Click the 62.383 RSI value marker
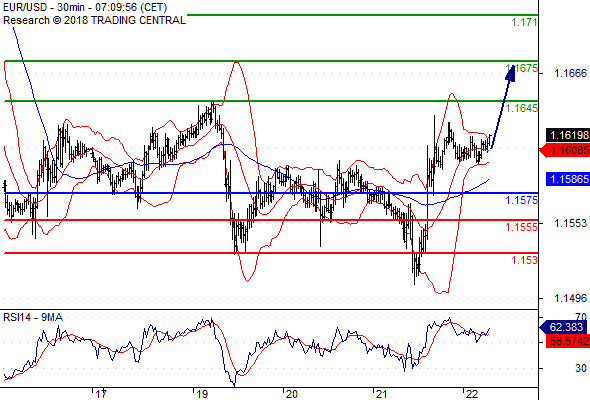Screen dimensions: 590x400 [x=563, y=327]
